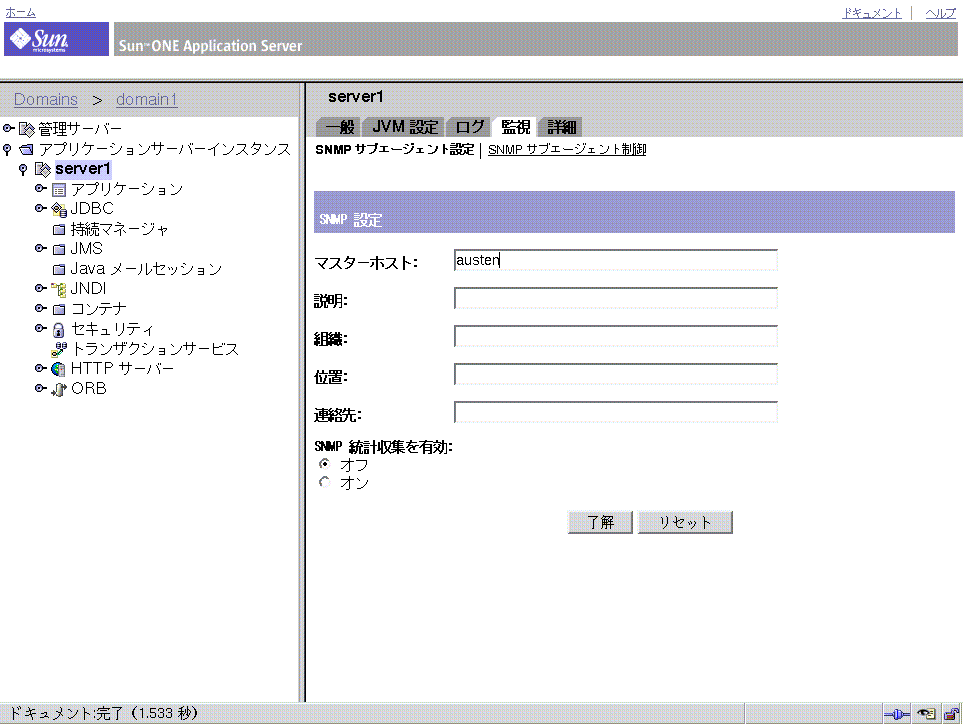
Task: Click the 持続マネージャ folder icon
Action: point(59,230)
